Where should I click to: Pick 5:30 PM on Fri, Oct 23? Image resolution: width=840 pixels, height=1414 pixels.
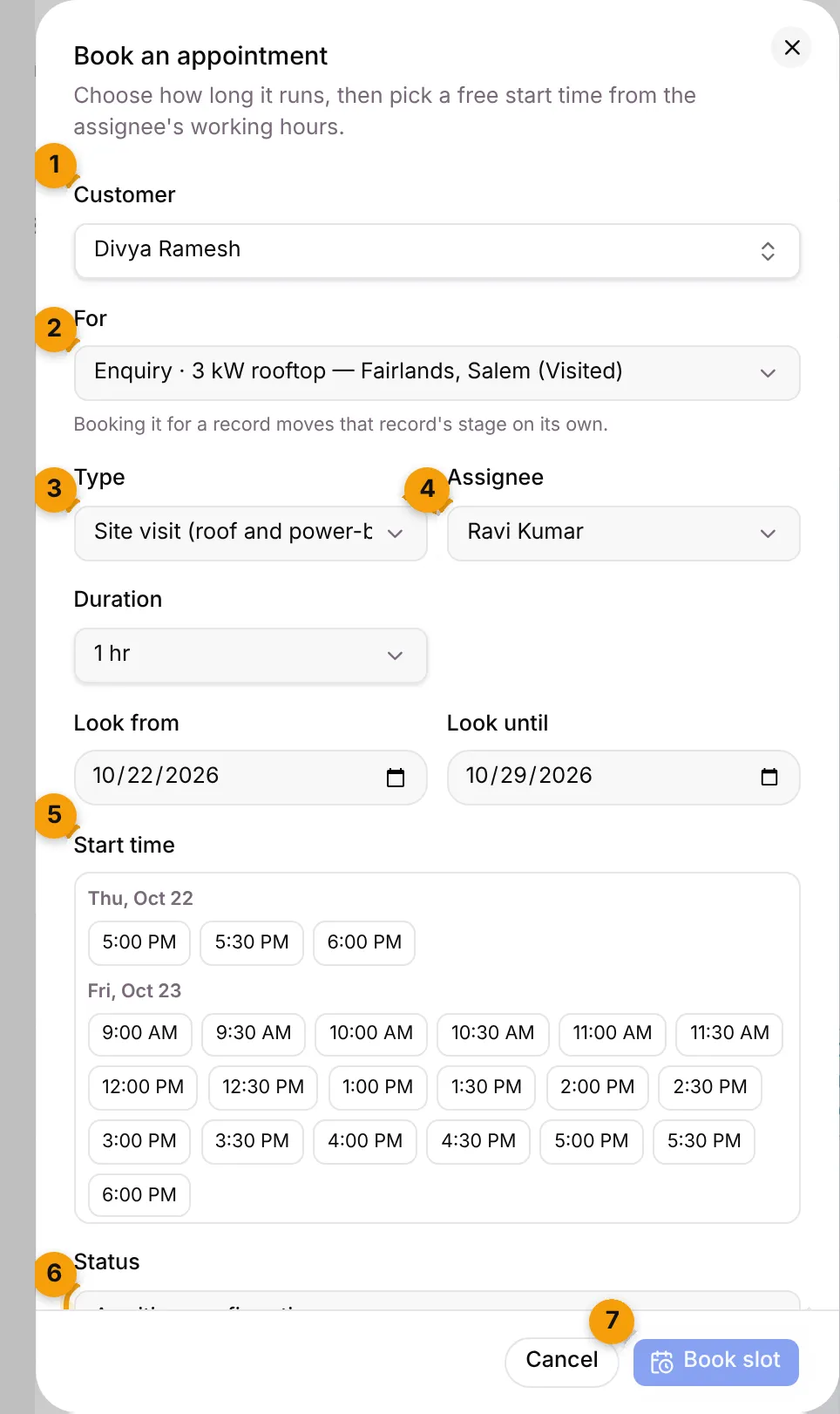(704, 1142)
